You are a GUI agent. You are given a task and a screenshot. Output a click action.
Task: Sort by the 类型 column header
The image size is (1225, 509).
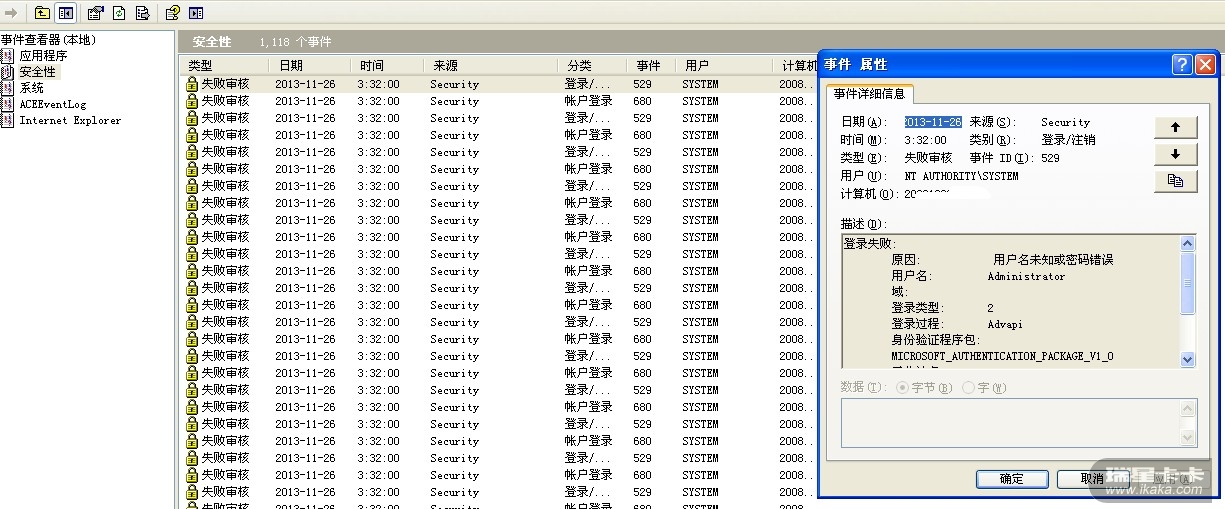coord(224,66)
